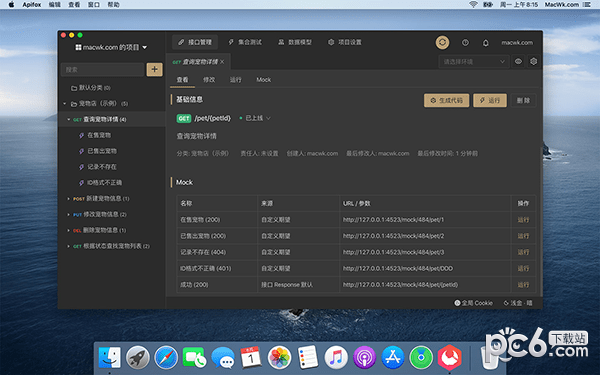600x375 pixels.
Task: Click 运行 link in 在售宠物 (200) row
Action: 523,220
